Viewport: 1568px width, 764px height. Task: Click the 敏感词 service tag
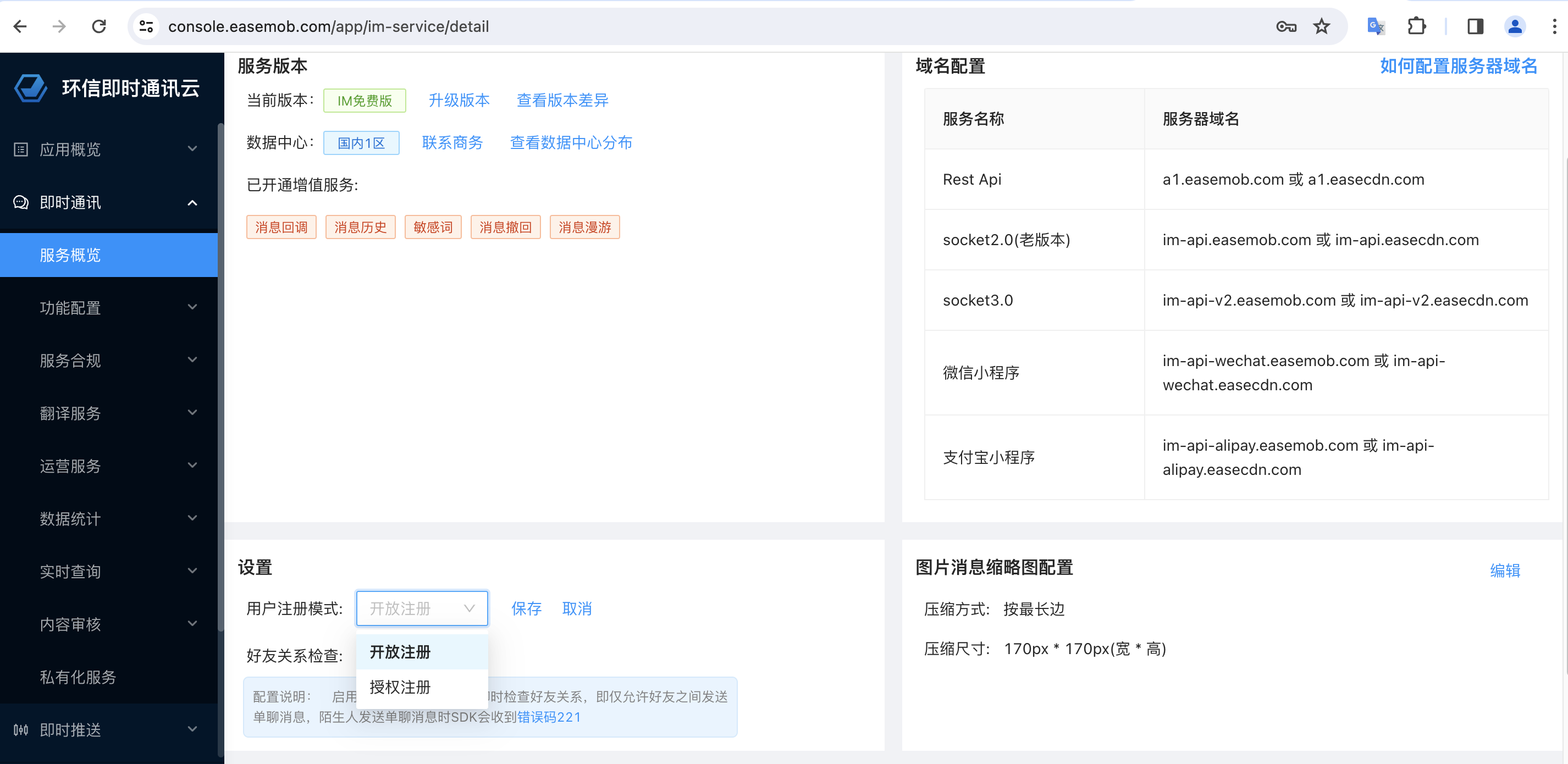click(433, 227)
